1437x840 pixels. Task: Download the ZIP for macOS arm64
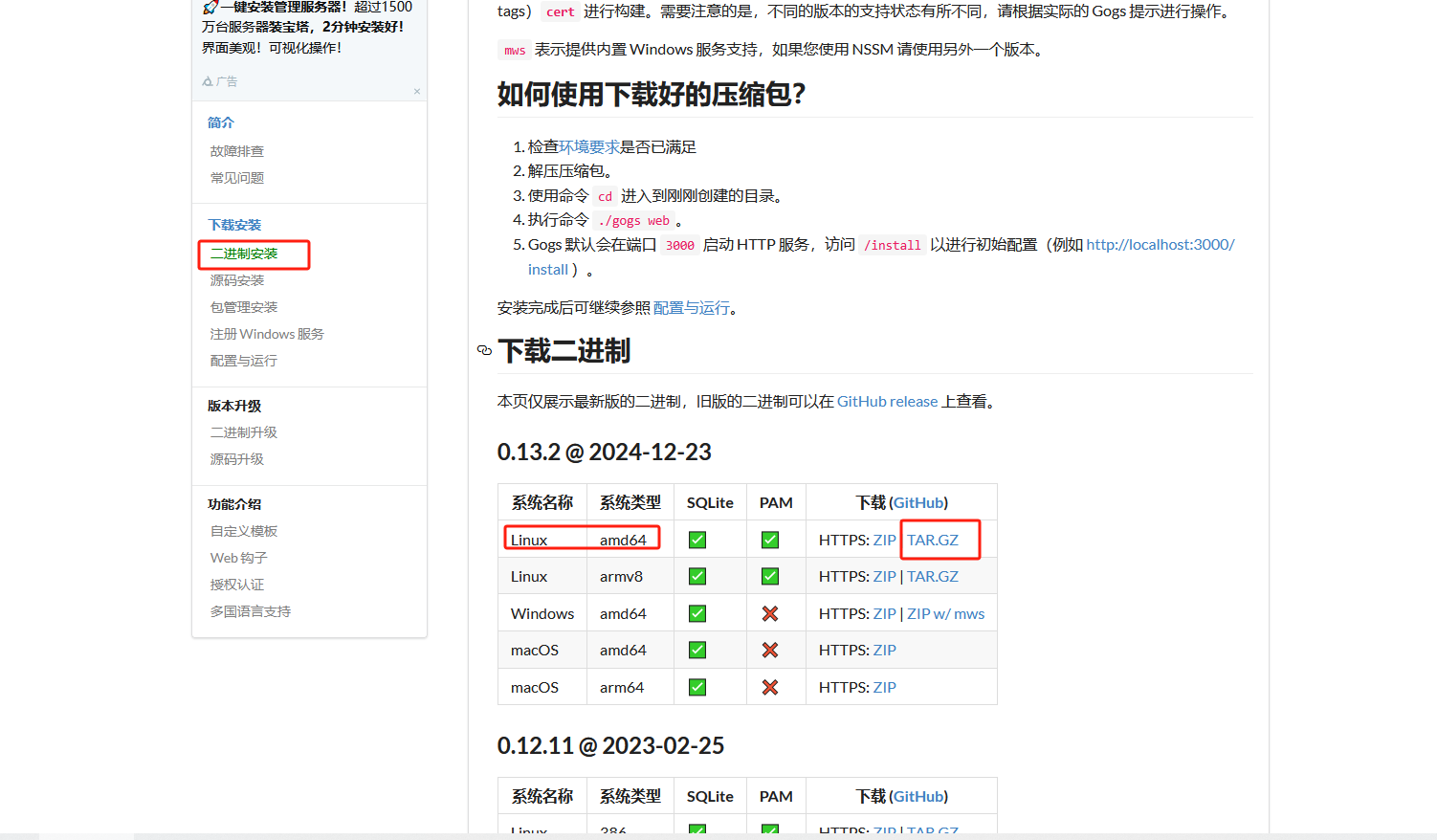tap(884, 687)
